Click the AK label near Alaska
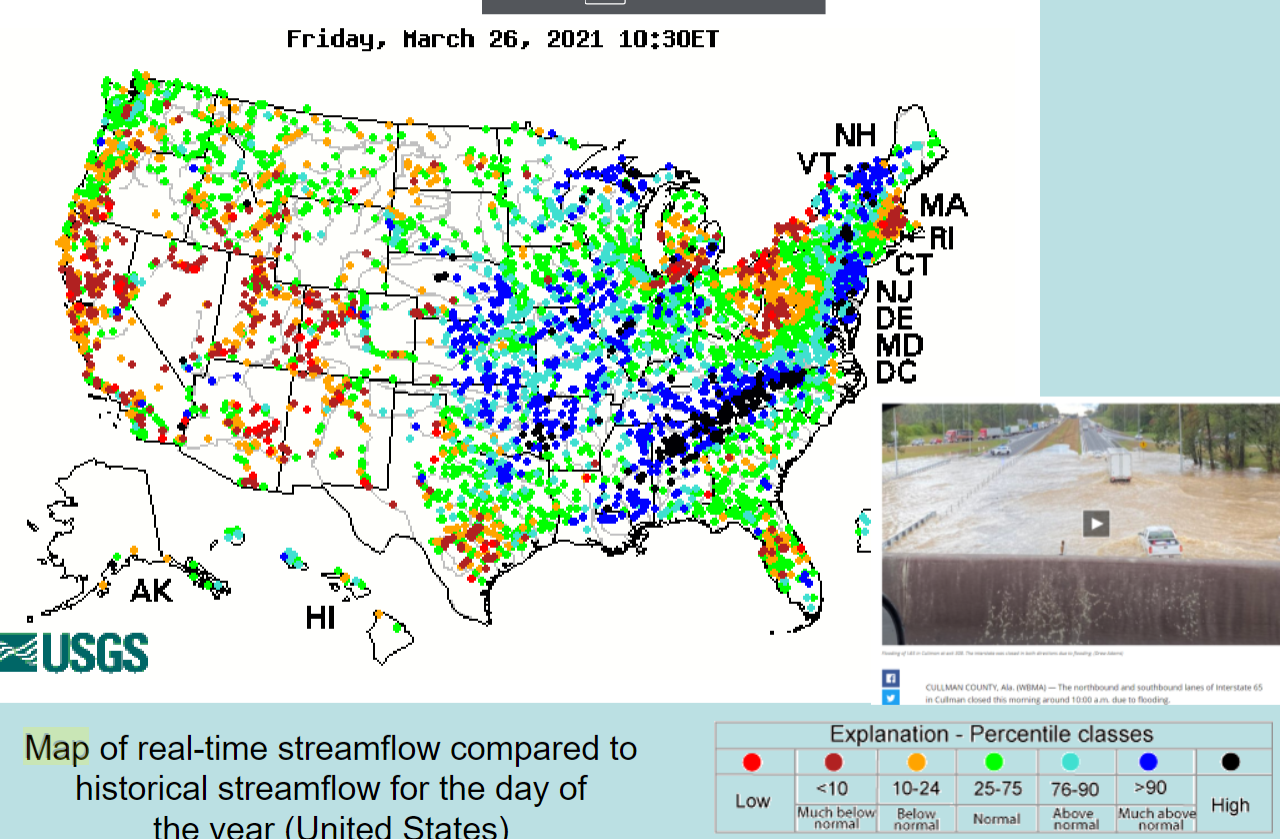 click(152, 591)
